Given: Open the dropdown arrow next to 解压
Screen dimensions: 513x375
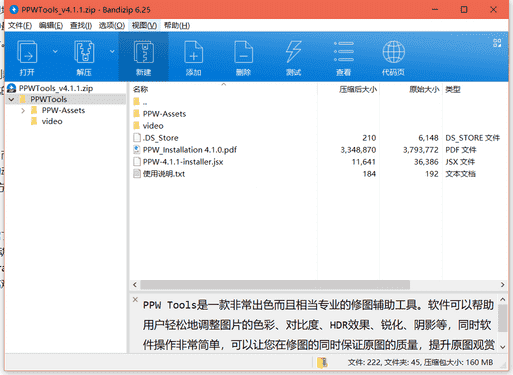Looking at the screenshot, I should [x=112, y=51].
